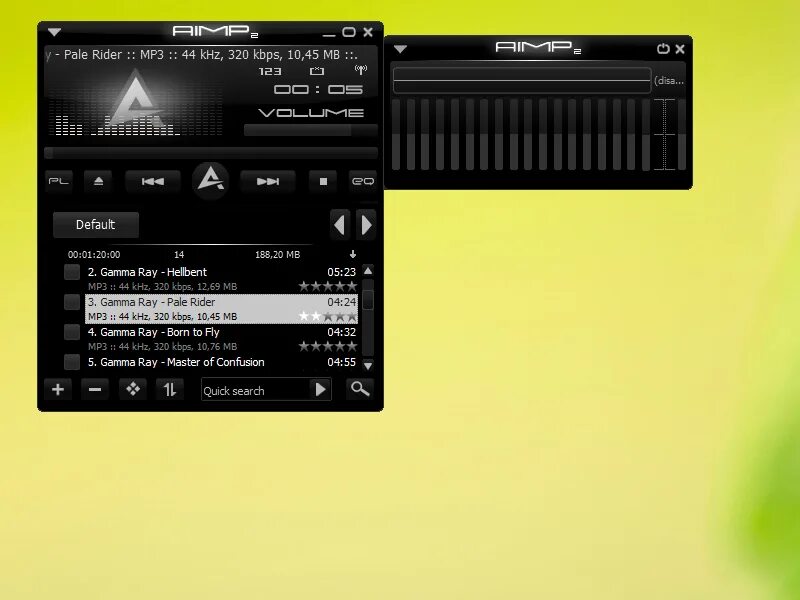Viewport: 800px width, 600px height.
Task: Skip to the previous track
Action: coord(153,181)
